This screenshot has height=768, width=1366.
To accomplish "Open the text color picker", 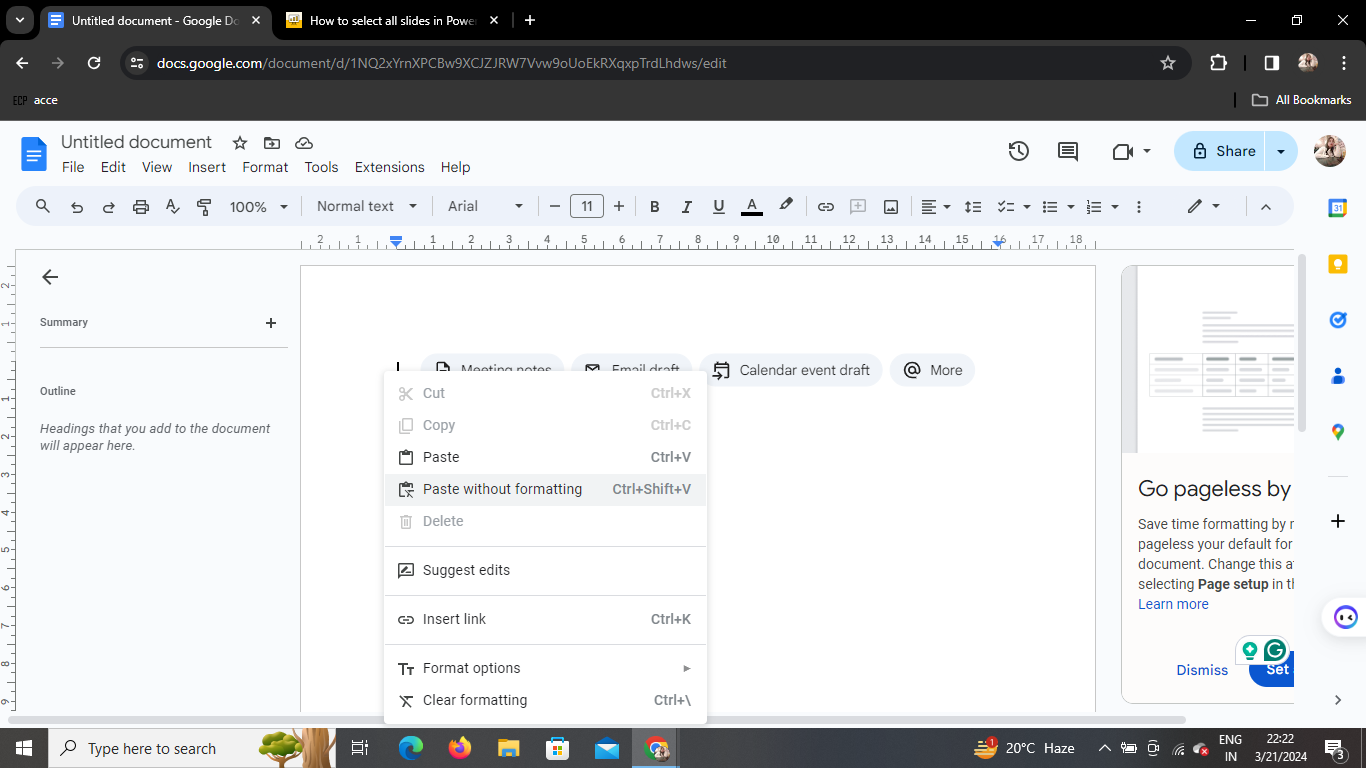I will pyautogui.click(x=752, y=207).
